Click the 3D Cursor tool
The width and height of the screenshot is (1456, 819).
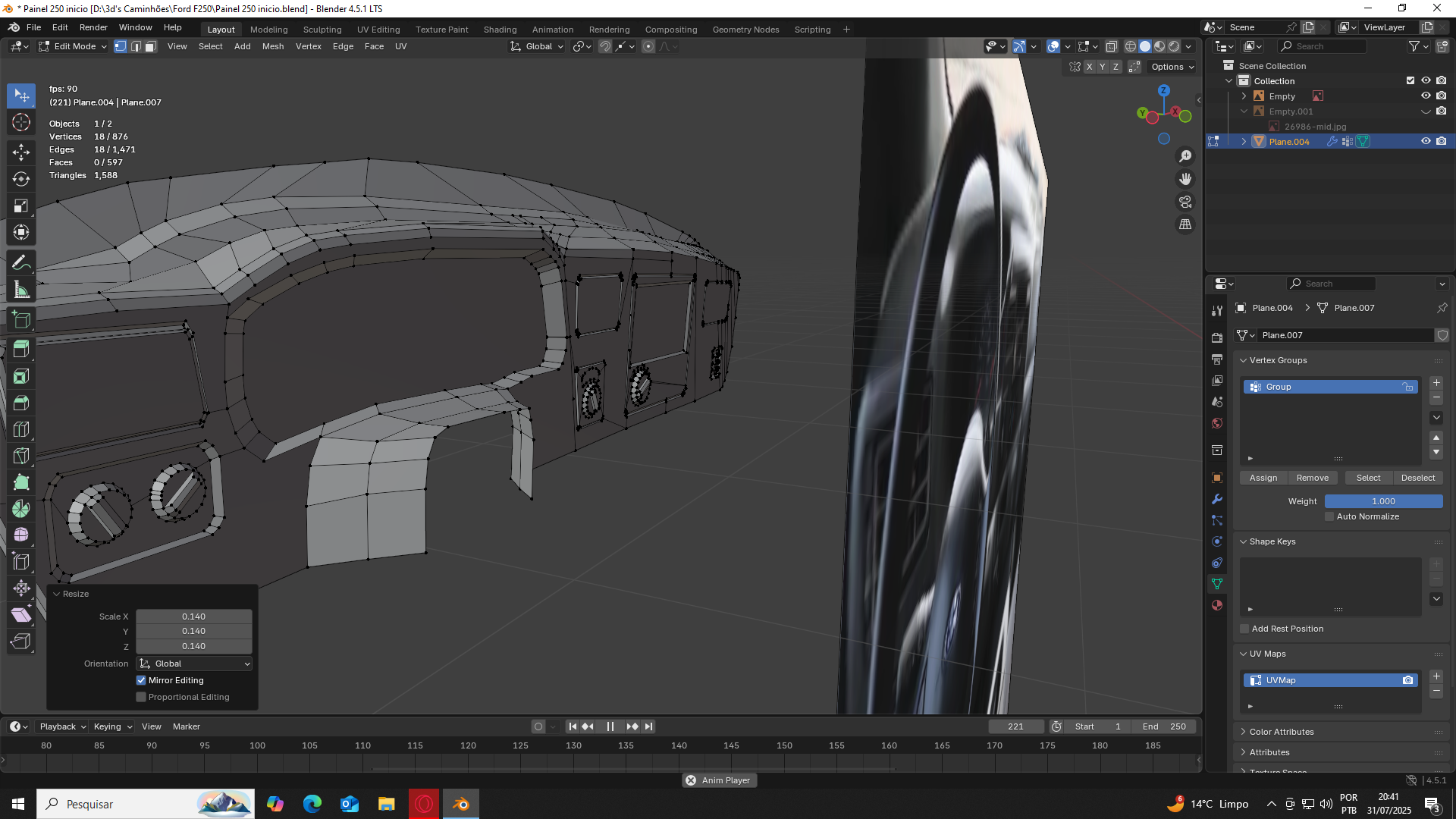coord(21,123)
